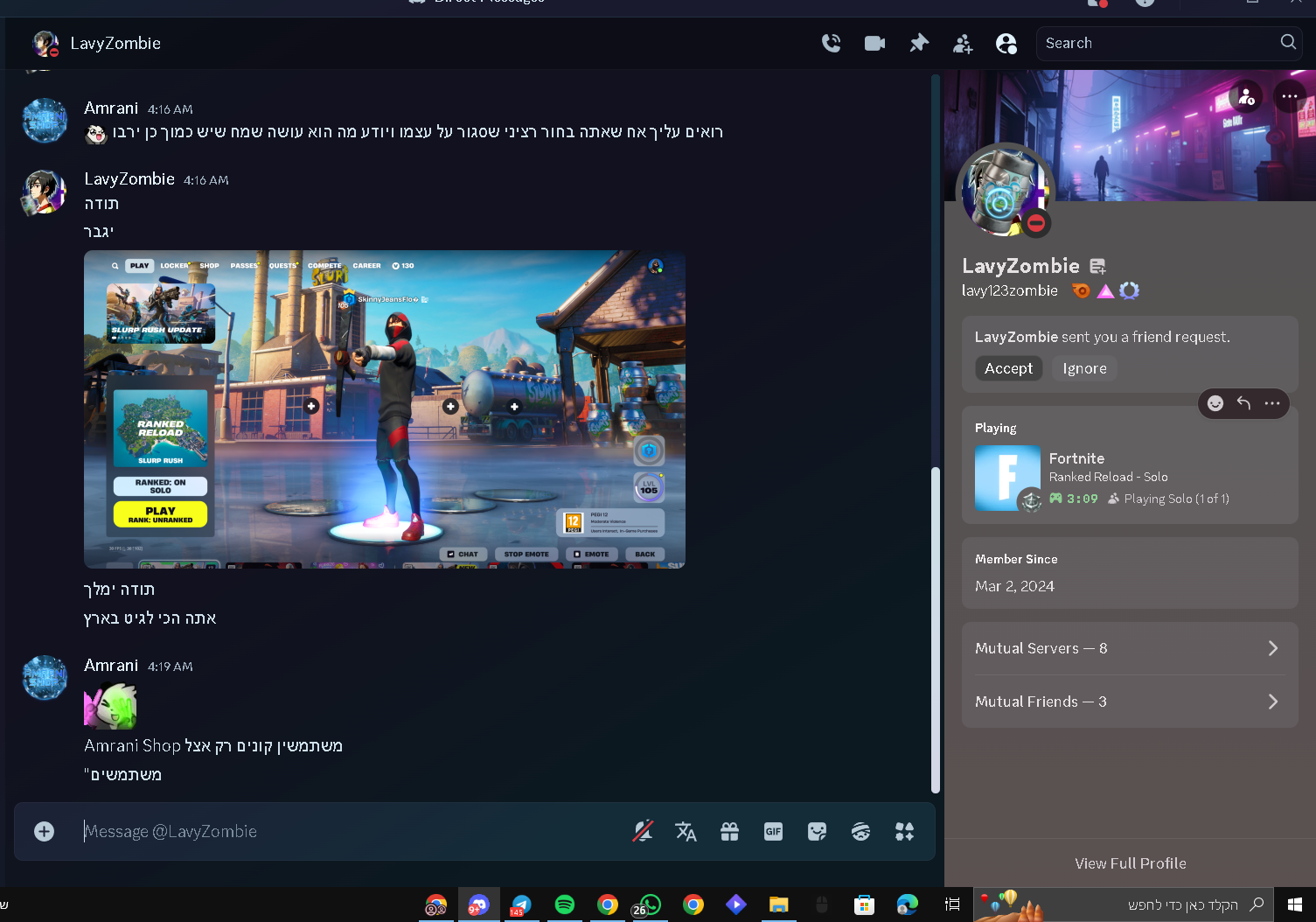Toggle the user profile panel icon
The width and height of the screenshot is (1316, 922).
pyautogui.click(x=1006, y=43)
